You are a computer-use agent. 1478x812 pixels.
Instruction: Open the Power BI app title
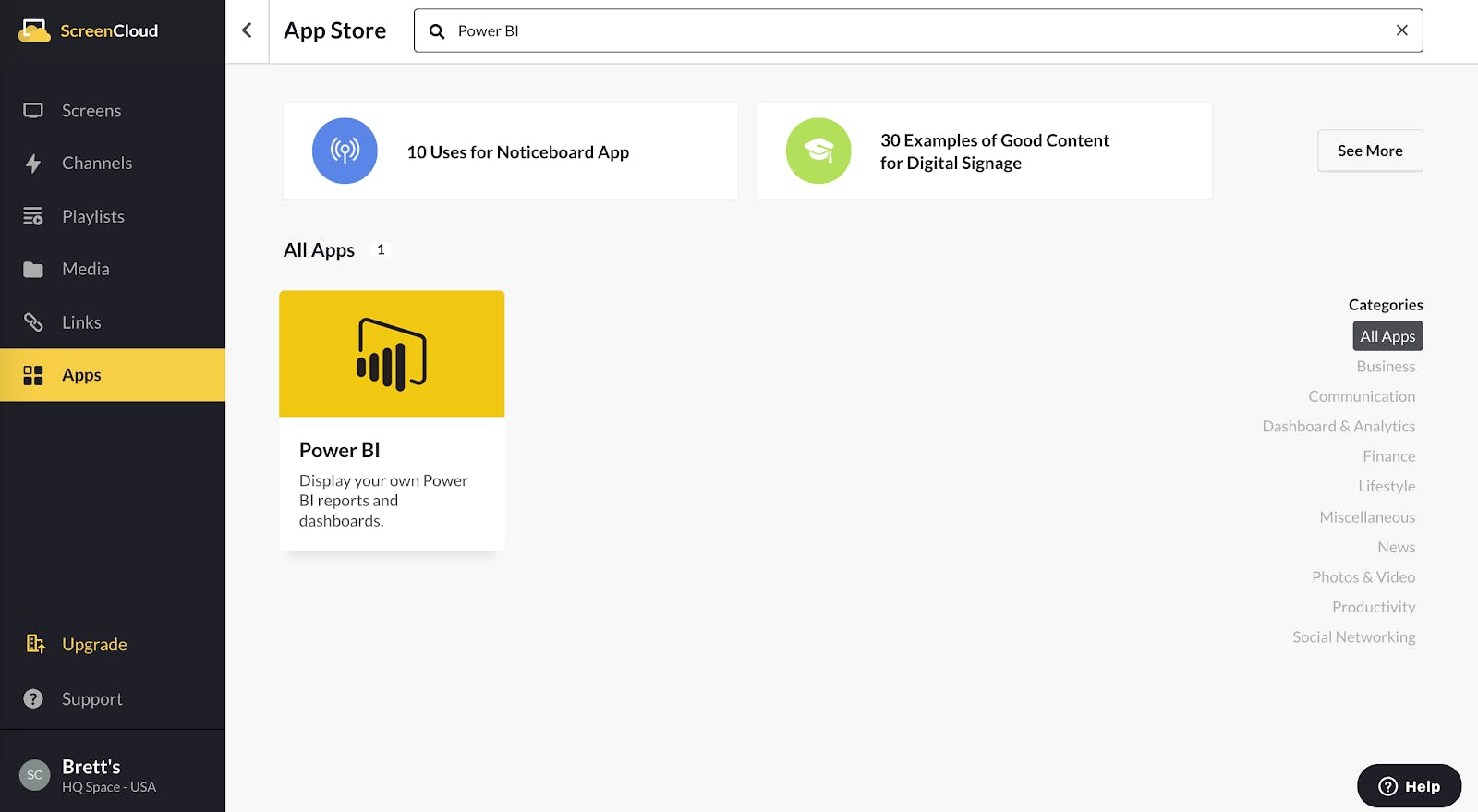click(x=340, y=451)
